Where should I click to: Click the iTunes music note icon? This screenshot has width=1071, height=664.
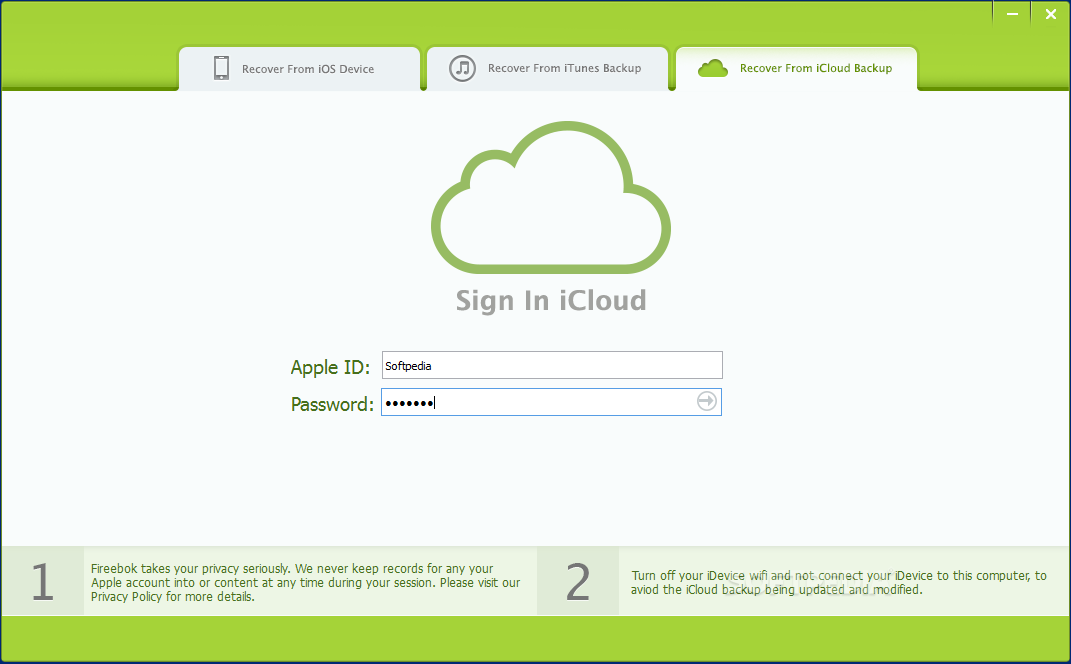tap(462, 68)
